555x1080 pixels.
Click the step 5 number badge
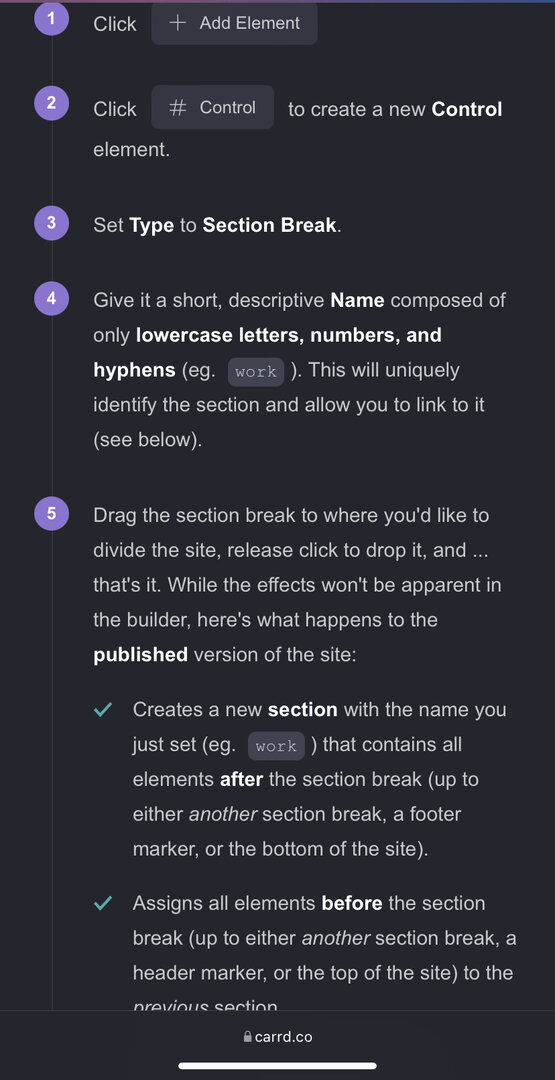[x=52, y=513]
